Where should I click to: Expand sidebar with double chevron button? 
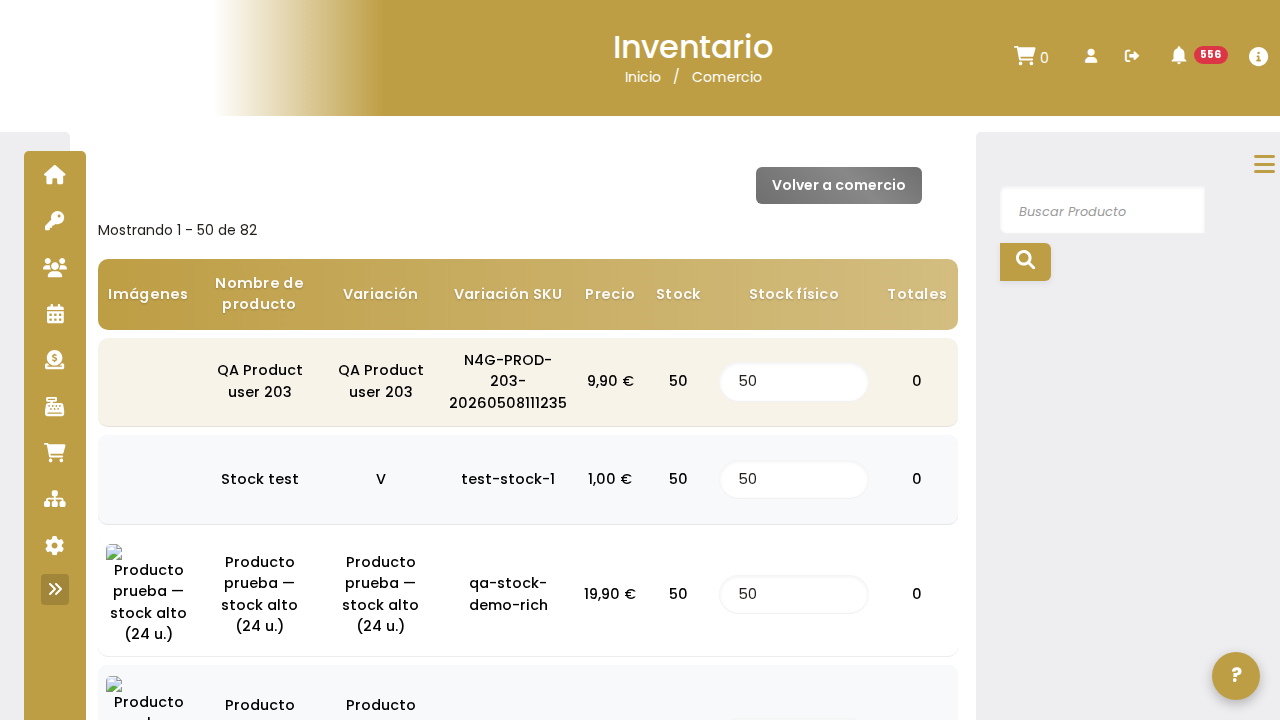point(55,589)
